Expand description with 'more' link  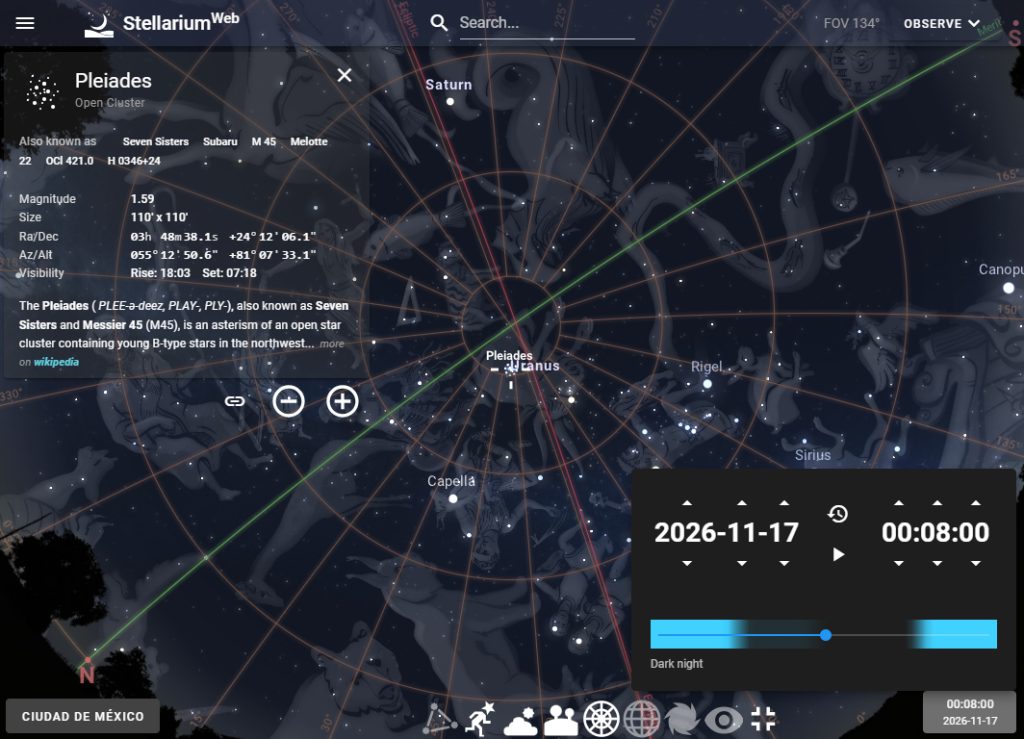(x=332, y=343)
